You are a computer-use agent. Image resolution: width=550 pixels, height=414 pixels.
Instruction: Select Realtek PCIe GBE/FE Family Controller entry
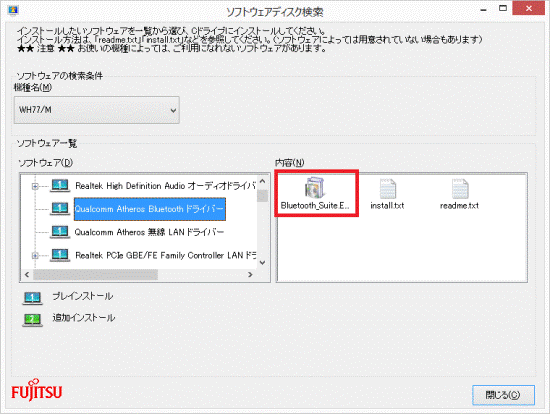pyautogui.click(x=166, y=255)
